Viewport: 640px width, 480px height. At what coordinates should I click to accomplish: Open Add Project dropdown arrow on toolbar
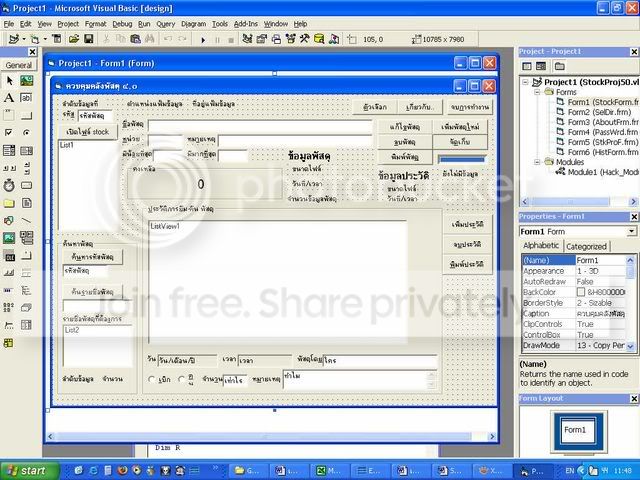coord(24,39)
